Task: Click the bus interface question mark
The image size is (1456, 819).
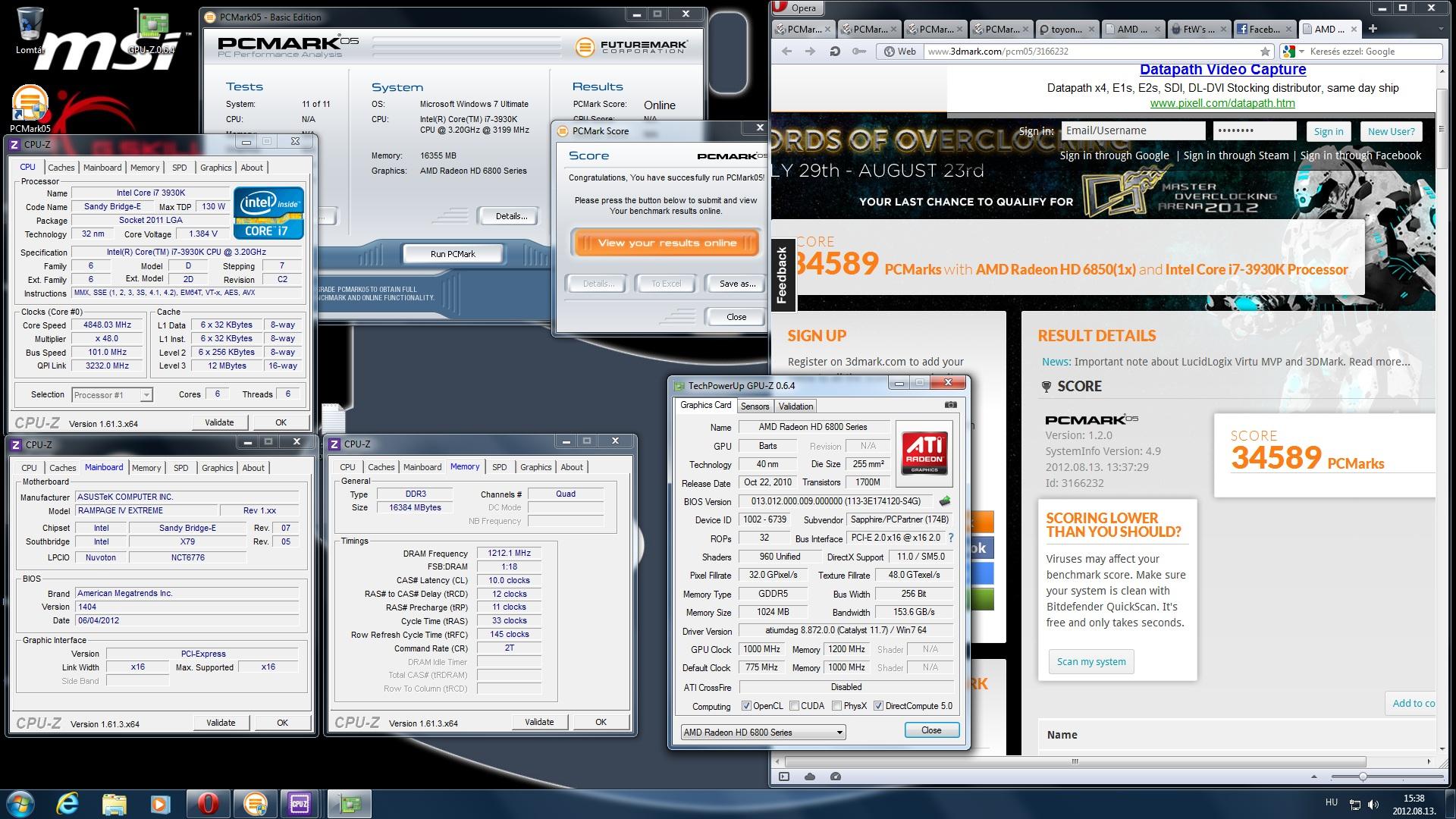Action: coord(951,538)
